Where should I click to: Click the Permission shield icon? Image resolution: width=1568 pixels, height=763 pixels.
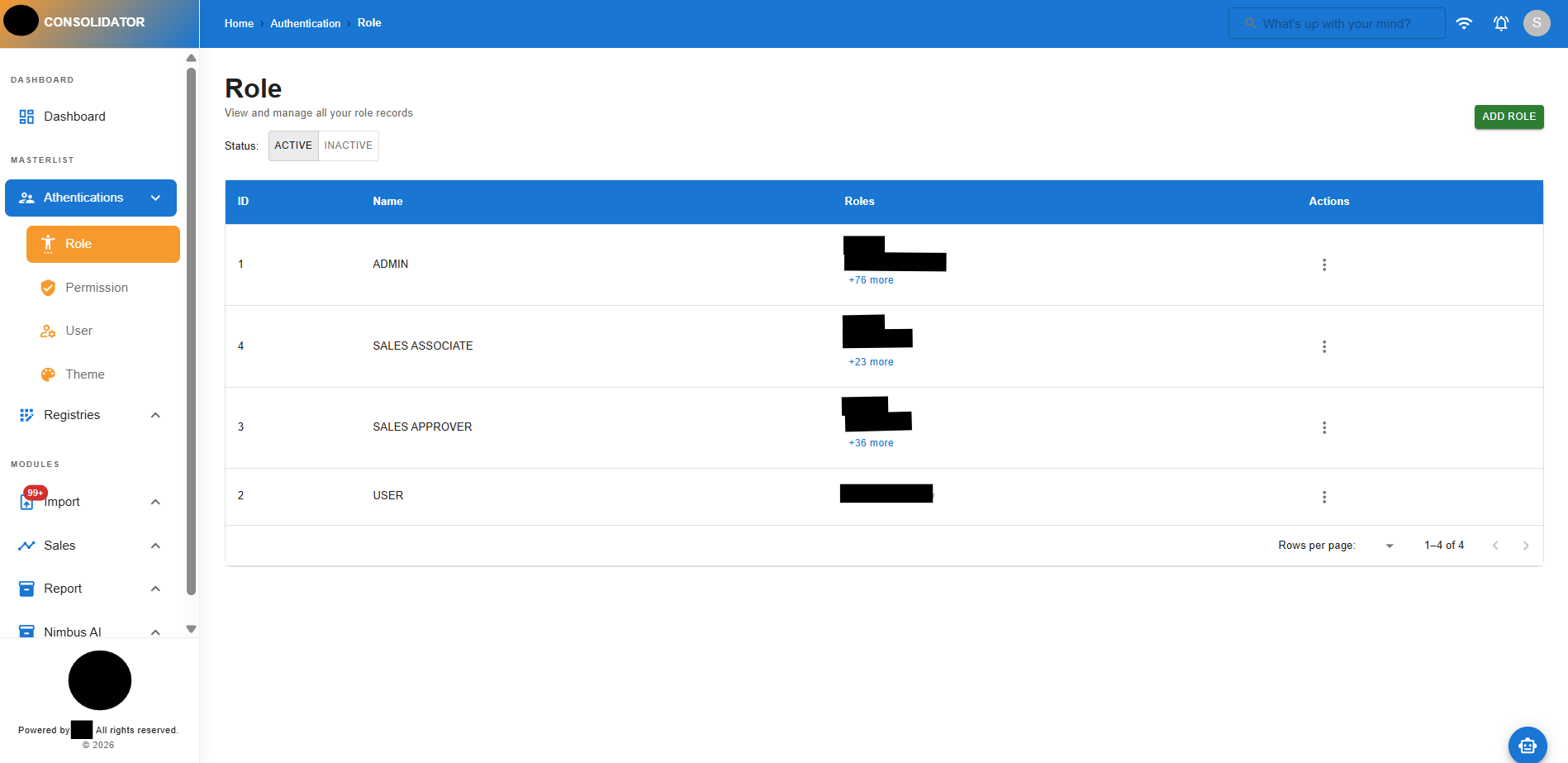pos(49,287)
